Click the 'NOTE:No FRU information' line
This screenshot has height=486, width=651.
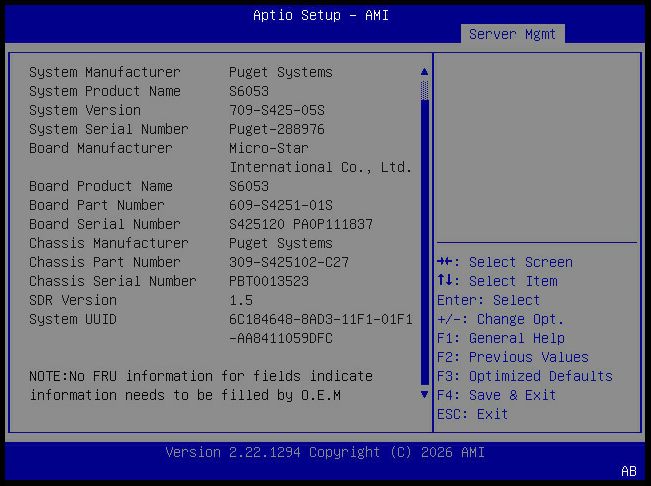pos(201,376)
